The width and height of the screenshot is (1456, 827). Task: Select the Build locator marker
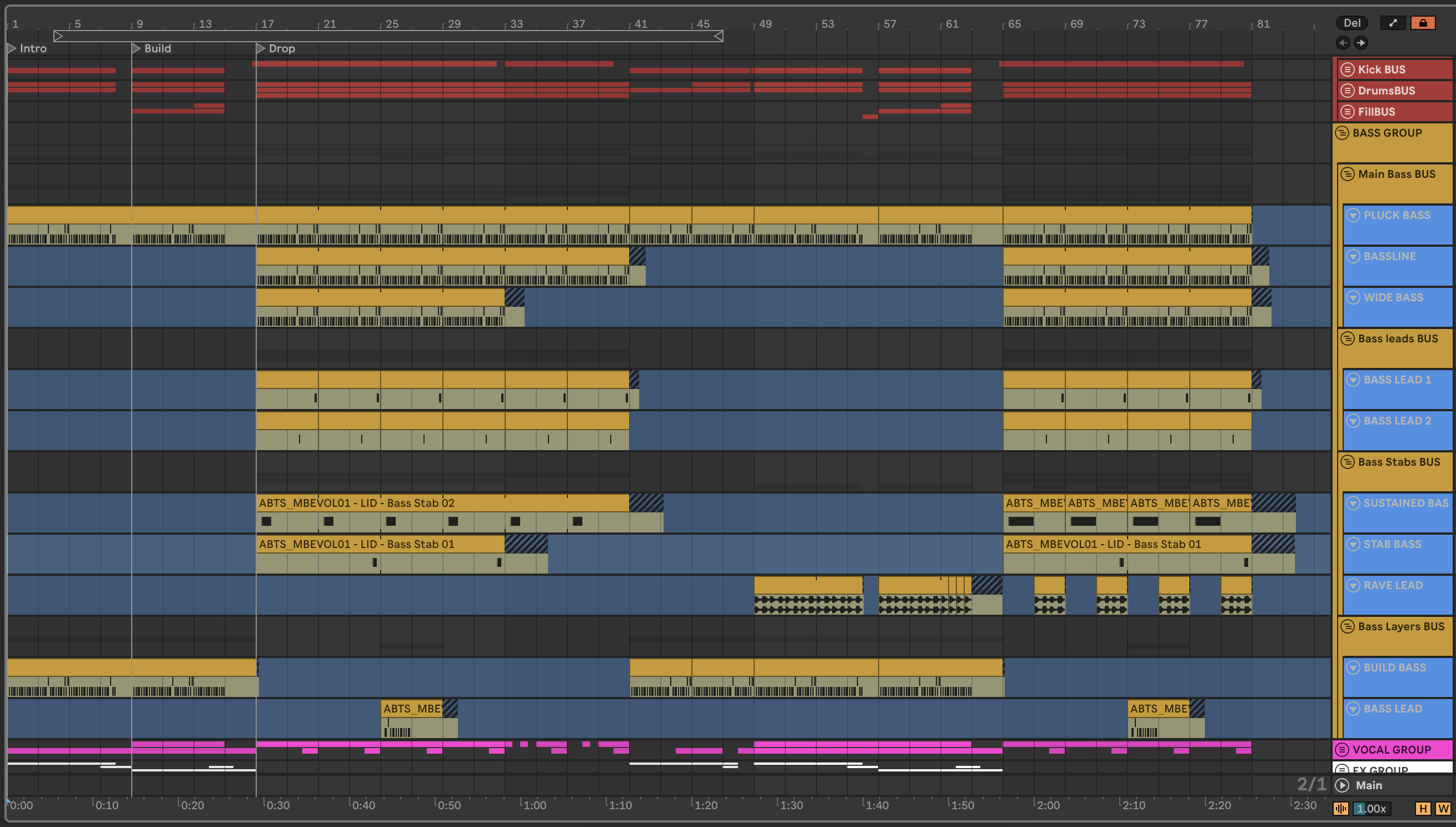click(x=136, y=48)
